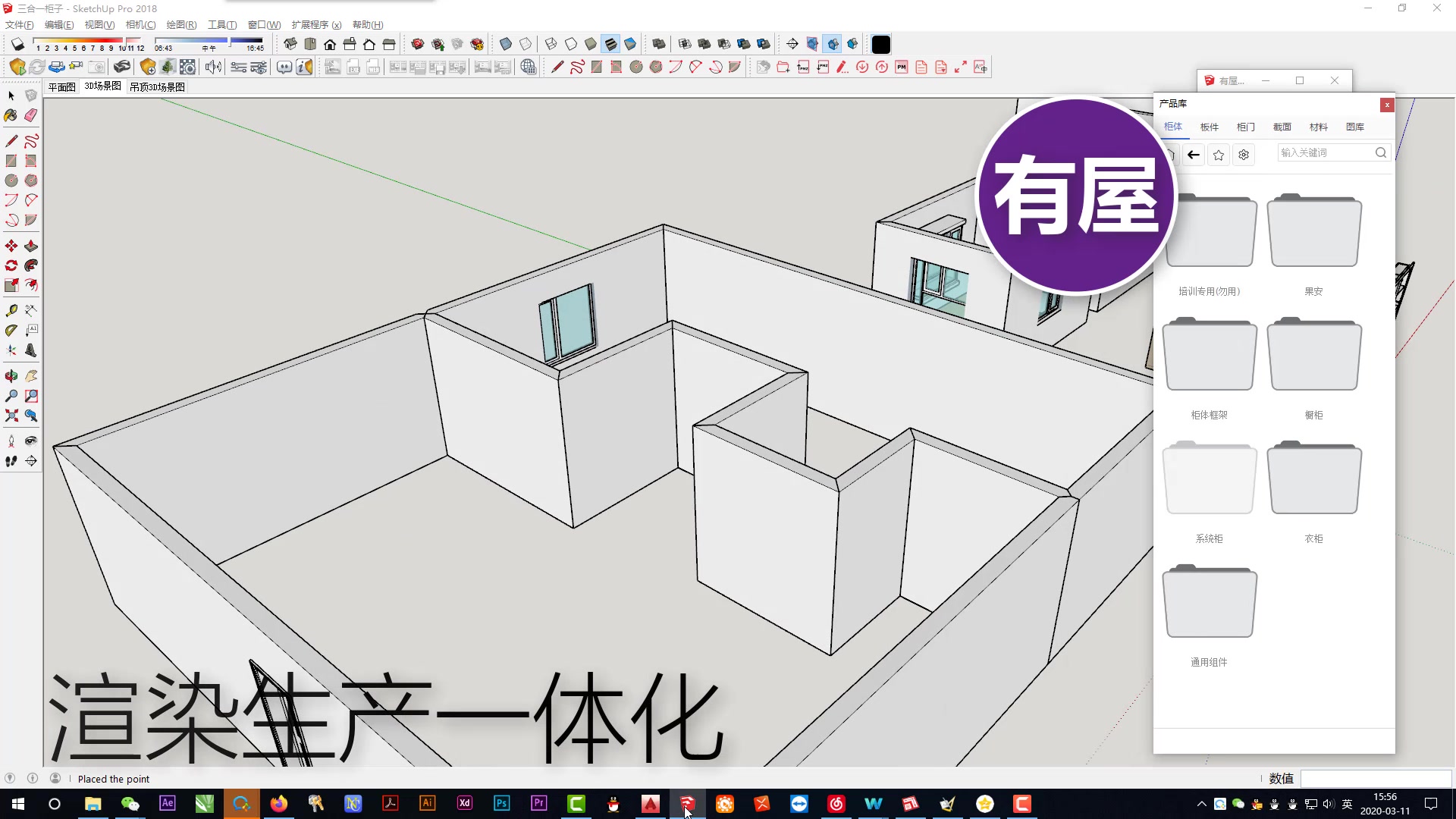This screenshot has height=819, width=1456.
Task: Click the red expand arrows icon
Action: (x=961, y=67)
